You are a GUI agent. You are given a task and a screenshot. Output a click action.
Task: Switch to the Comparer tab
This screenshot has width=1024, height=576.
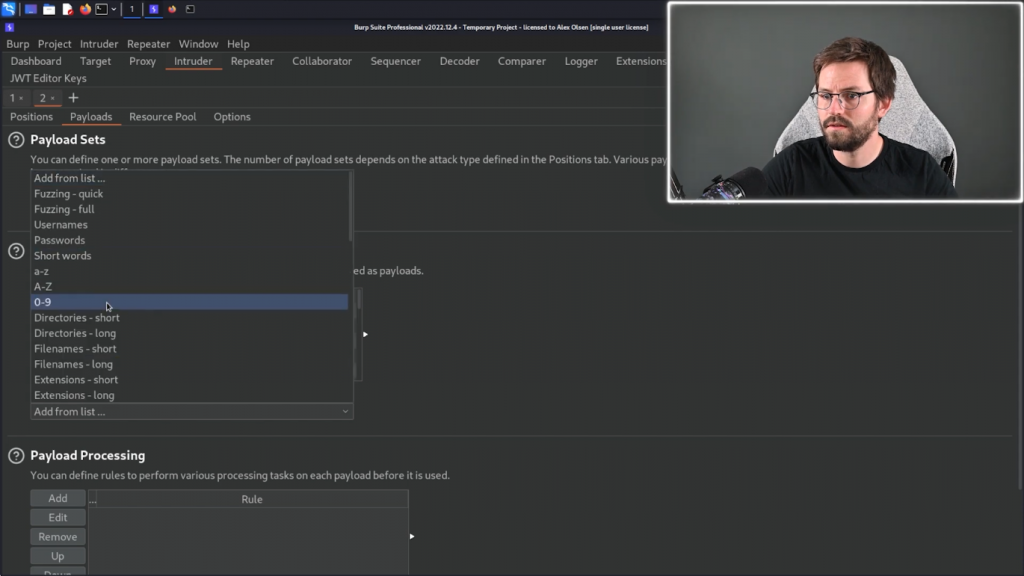click(522, 61)
